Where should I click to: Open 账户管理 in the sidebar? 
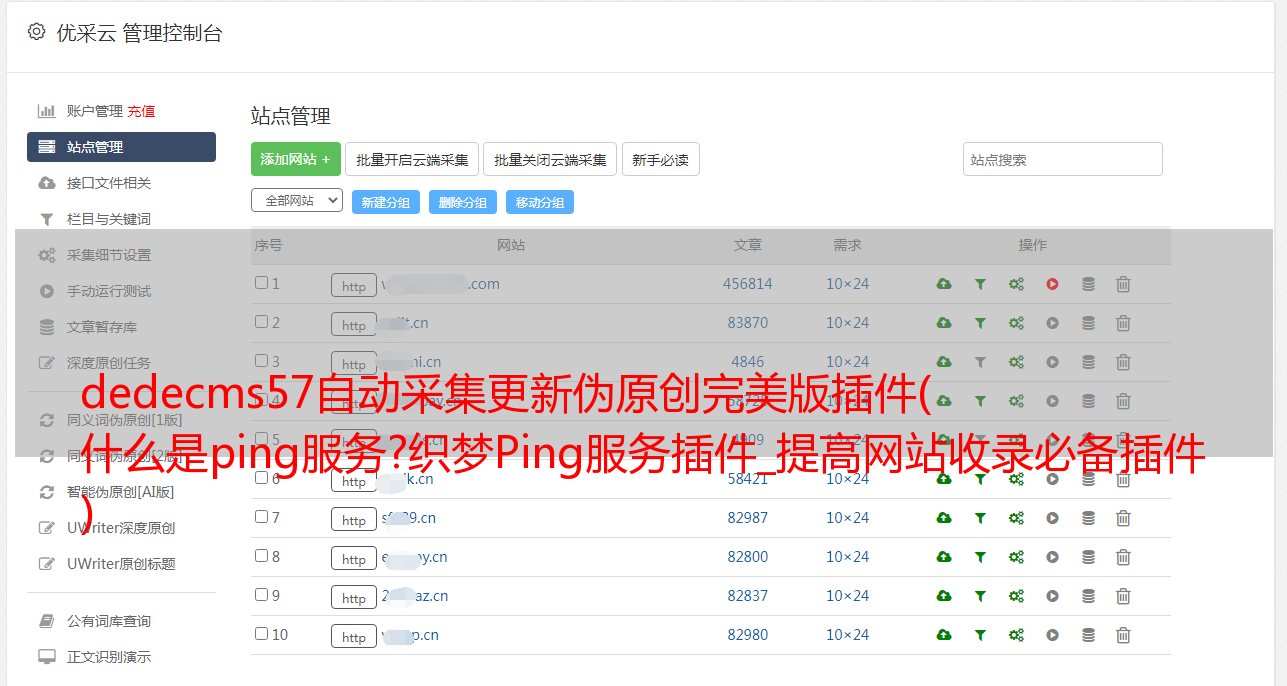pyautogui.click(x=94, y=111)
